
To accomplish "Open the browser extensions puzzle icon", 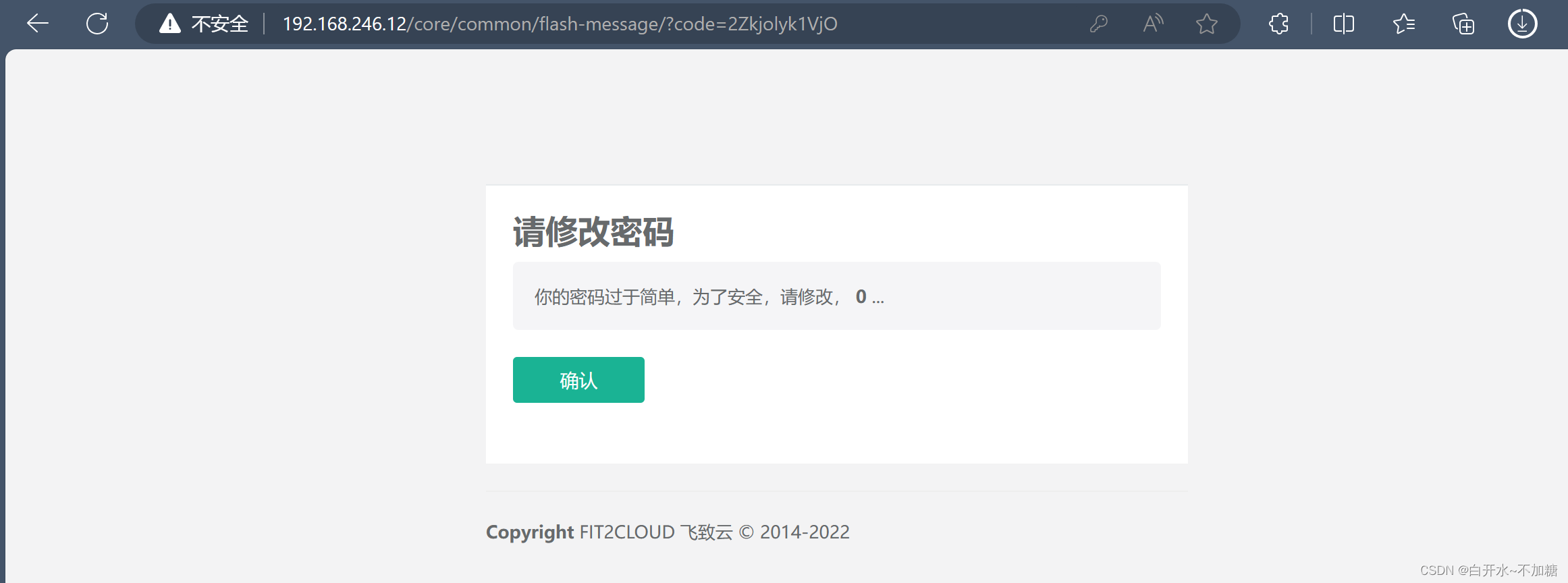I will pos(1278,24).
